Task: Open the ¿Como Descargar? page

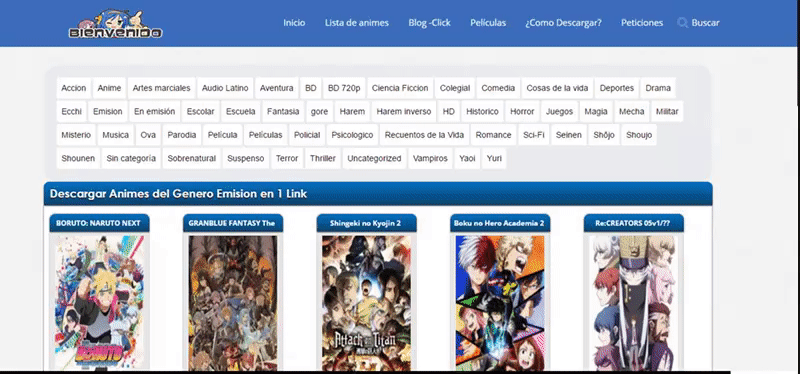Action: (563, 23)
